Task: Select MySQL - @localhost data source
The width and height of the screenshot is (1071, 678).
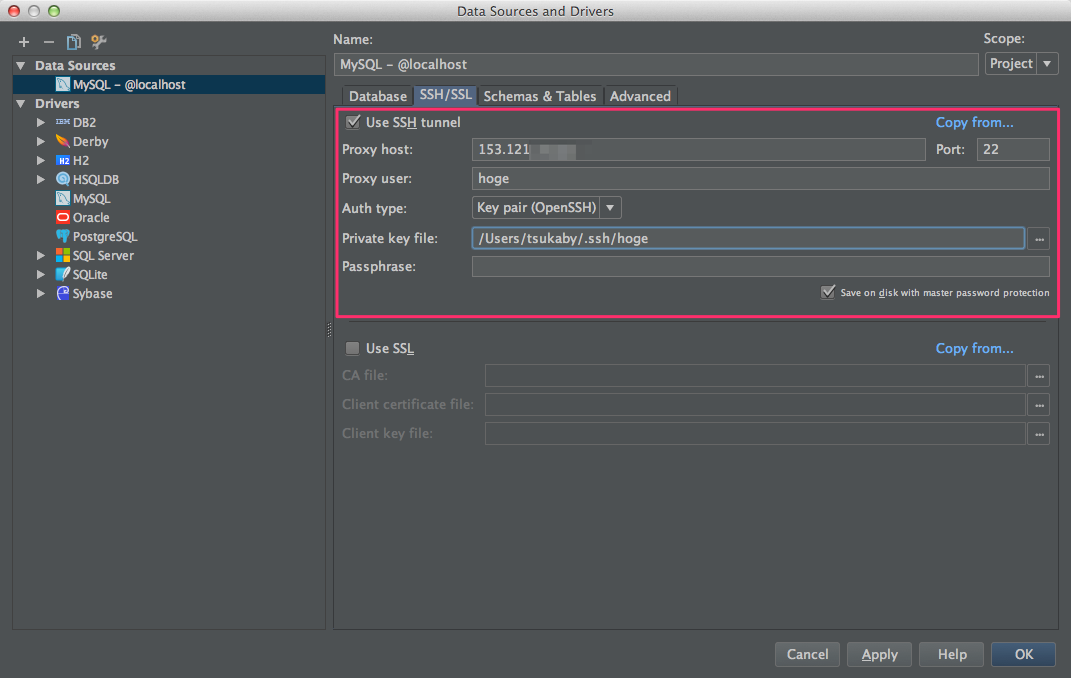Action: tap(128, 85)
